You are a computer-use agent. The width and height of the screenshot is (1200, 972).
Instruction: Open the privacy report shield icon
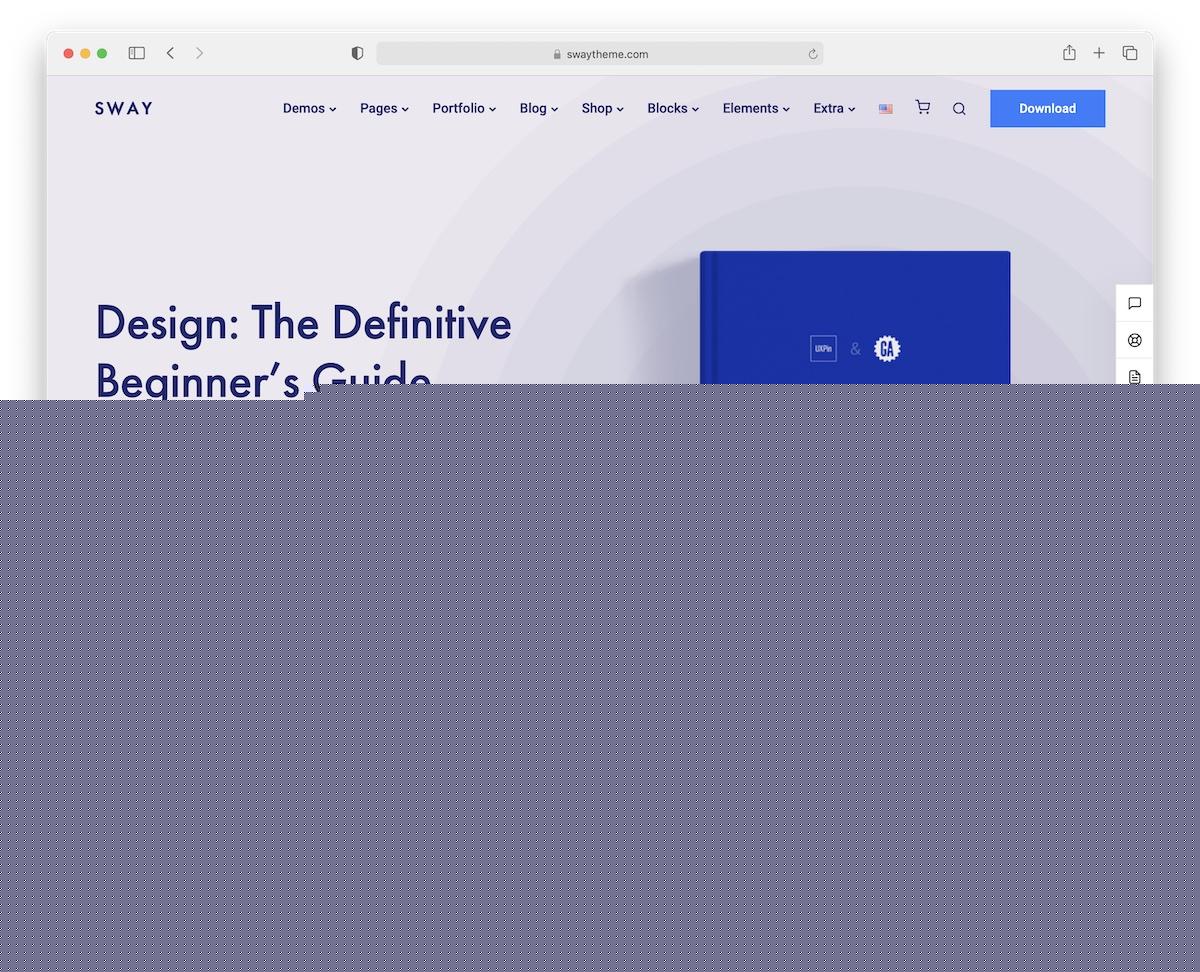coord(357,54)
